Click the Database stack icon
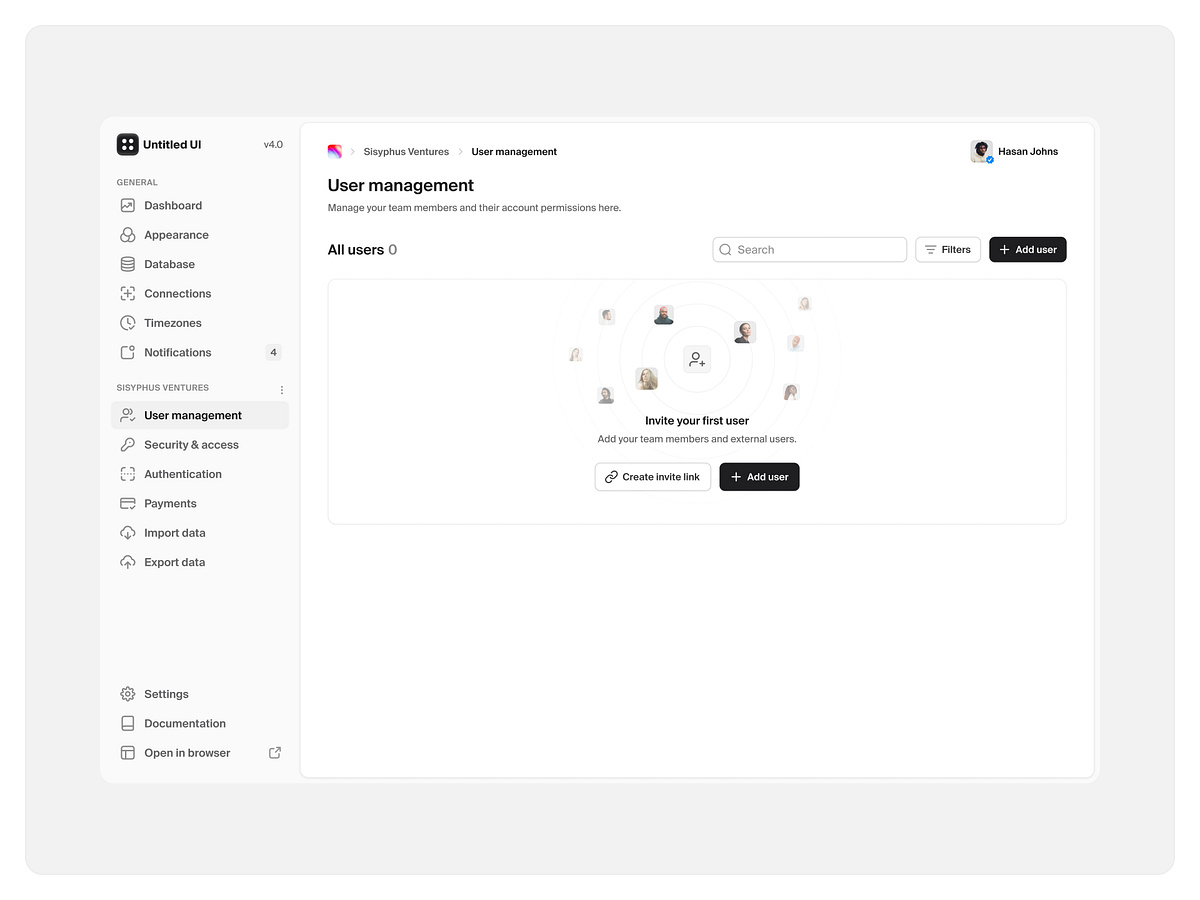Image resolution: width=1200 pixels, height=900 pixels. coord(127,264)
